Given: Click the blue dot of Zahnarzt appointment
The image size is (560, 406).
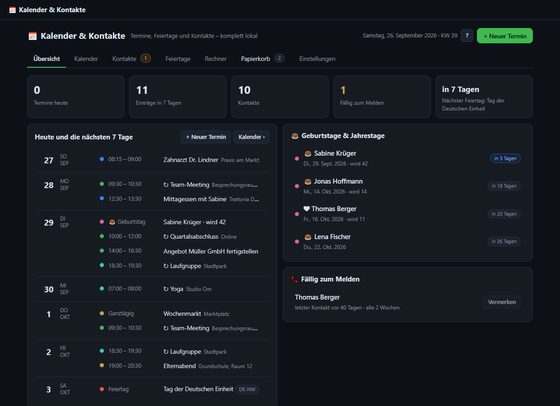Looking at the screenshot, I should click(102, 159).
